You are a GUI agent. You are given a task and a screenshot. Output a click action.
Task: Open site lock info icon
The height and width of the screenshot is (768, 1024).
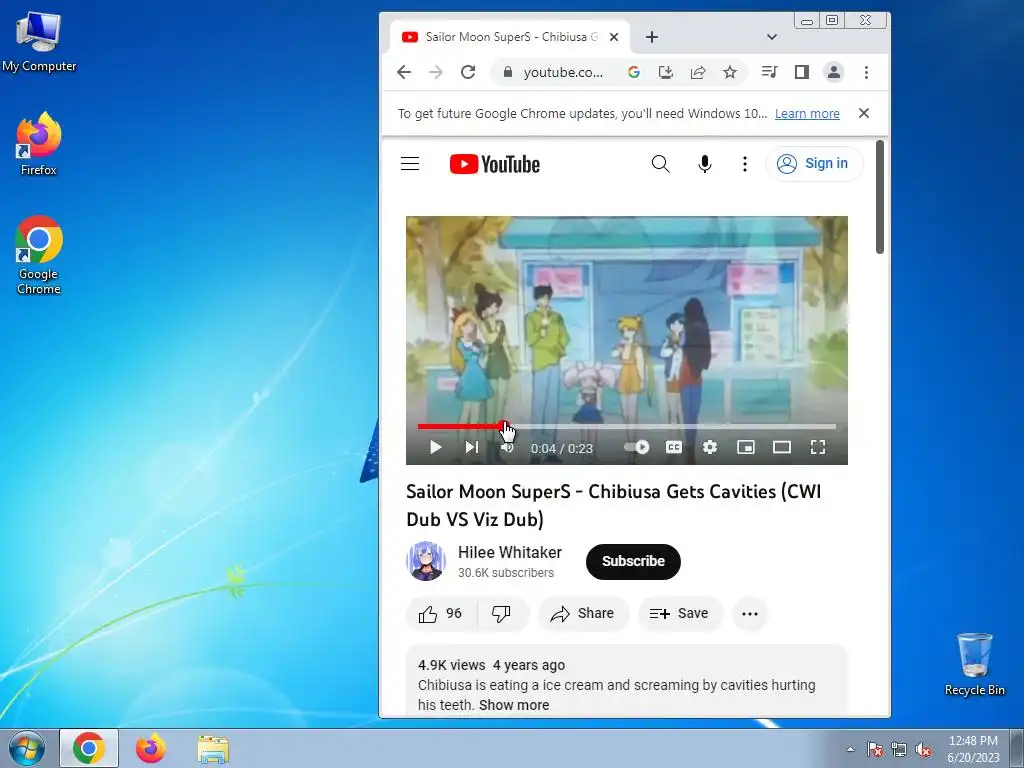pos(507,72)
